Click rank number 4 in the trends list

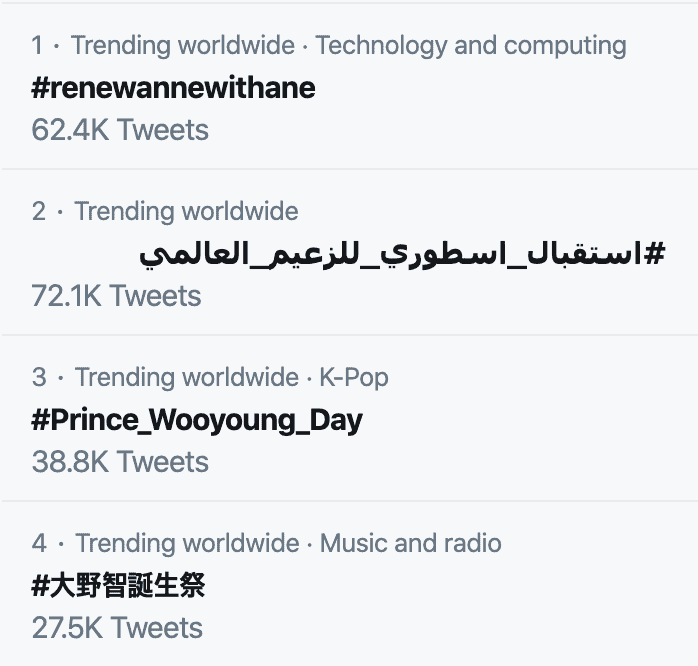click(x=39, y=544)
